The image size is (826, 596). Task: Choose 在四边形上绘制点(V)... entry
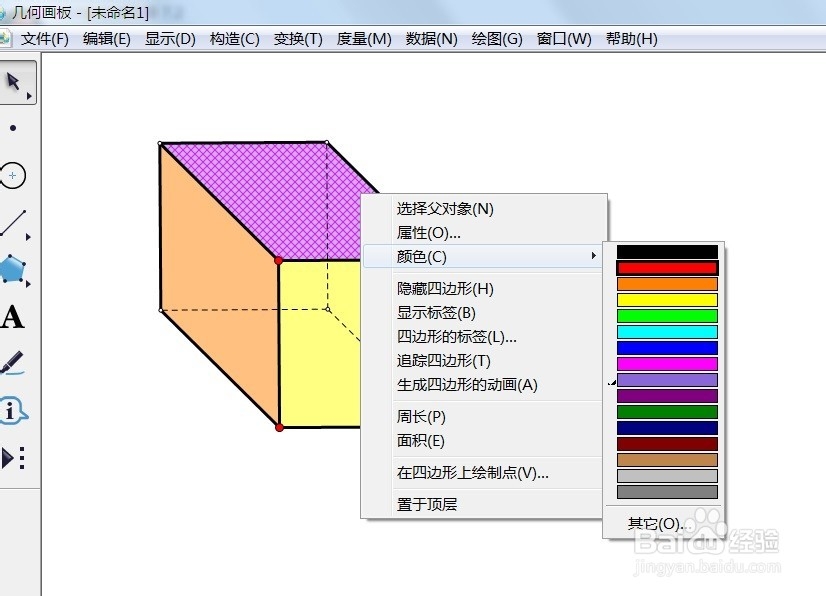(x=483, y=473)
